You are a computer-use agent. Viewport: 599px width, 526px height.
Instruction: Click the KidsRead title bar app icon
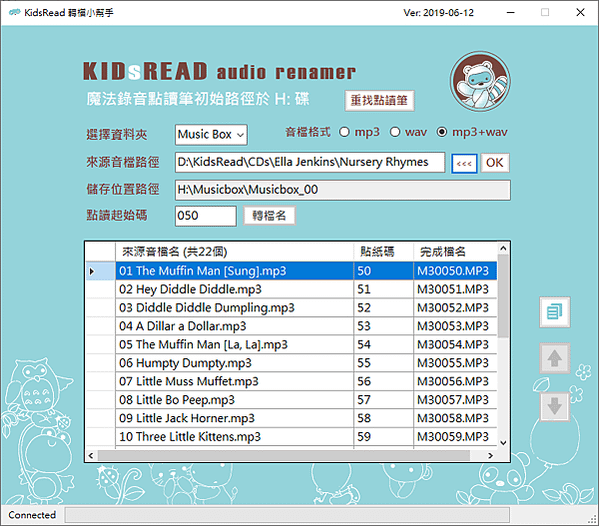[x=14, y=12]
